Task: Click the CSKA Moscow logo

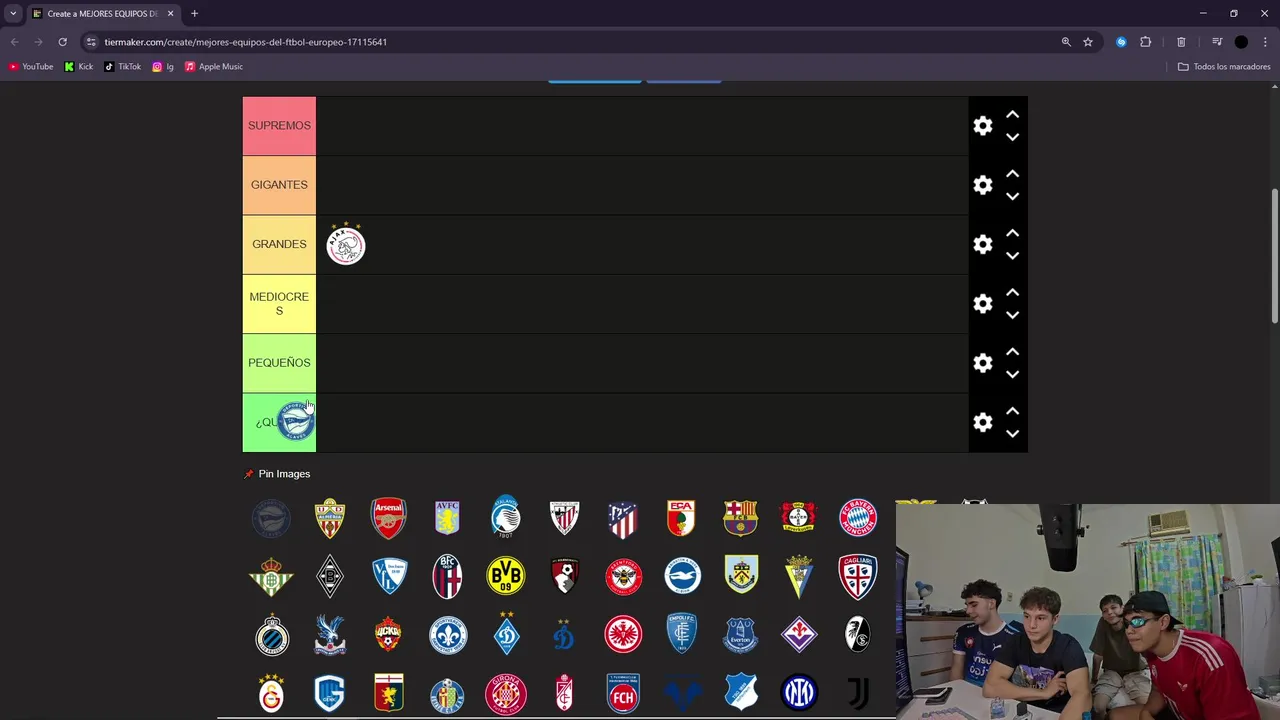Action: click(388, 635)
